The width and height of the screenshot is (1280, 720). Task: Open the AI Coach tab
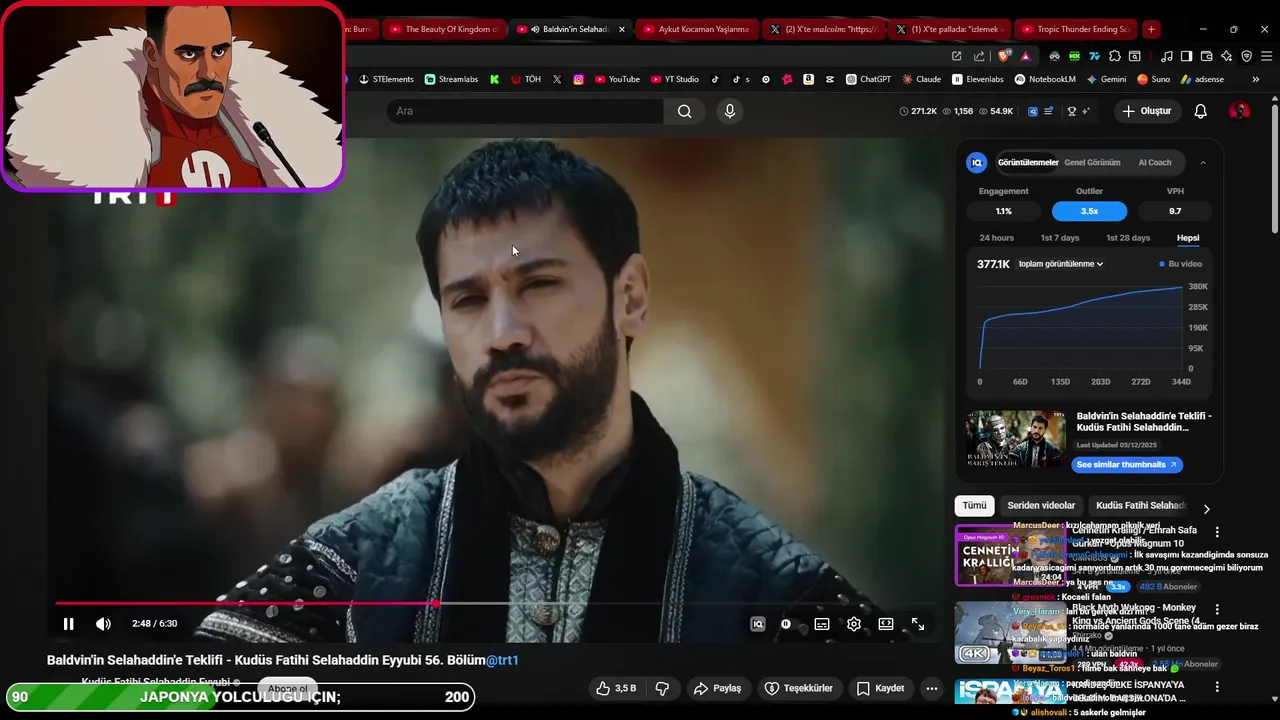[1154, 162]
